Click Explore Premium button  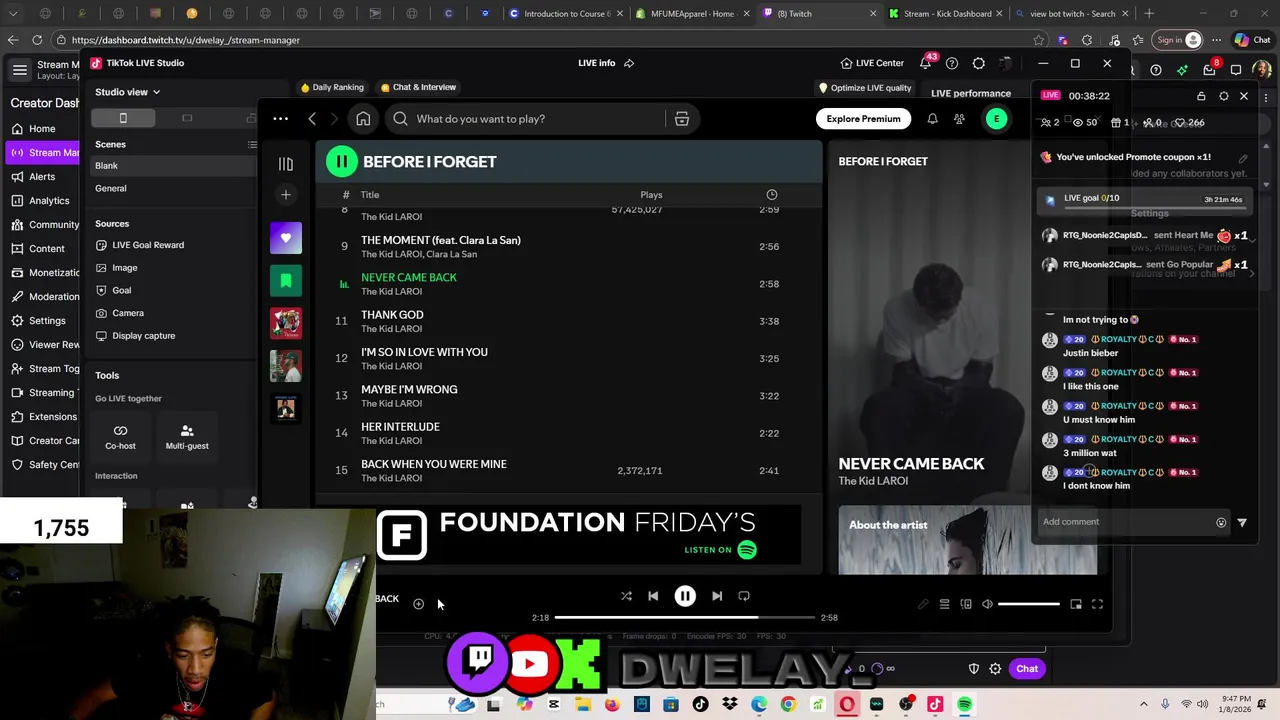pos(863,119)
